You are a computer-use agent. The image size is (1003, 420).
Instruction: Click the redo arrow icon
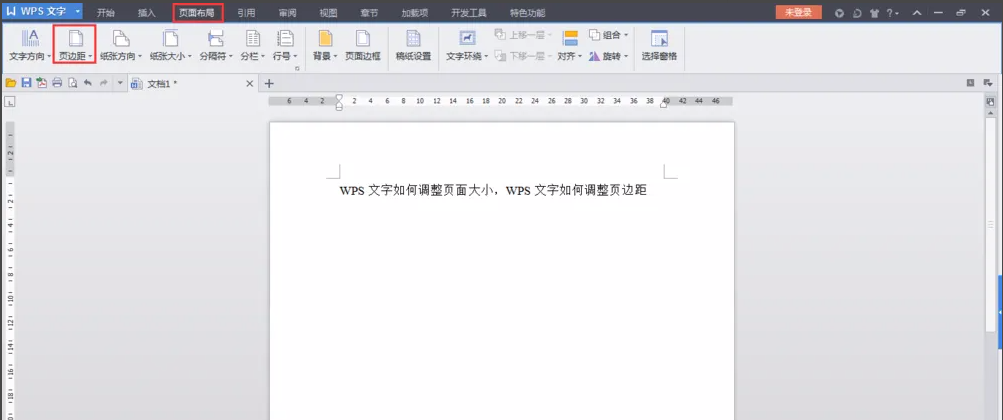click(103, 82)
